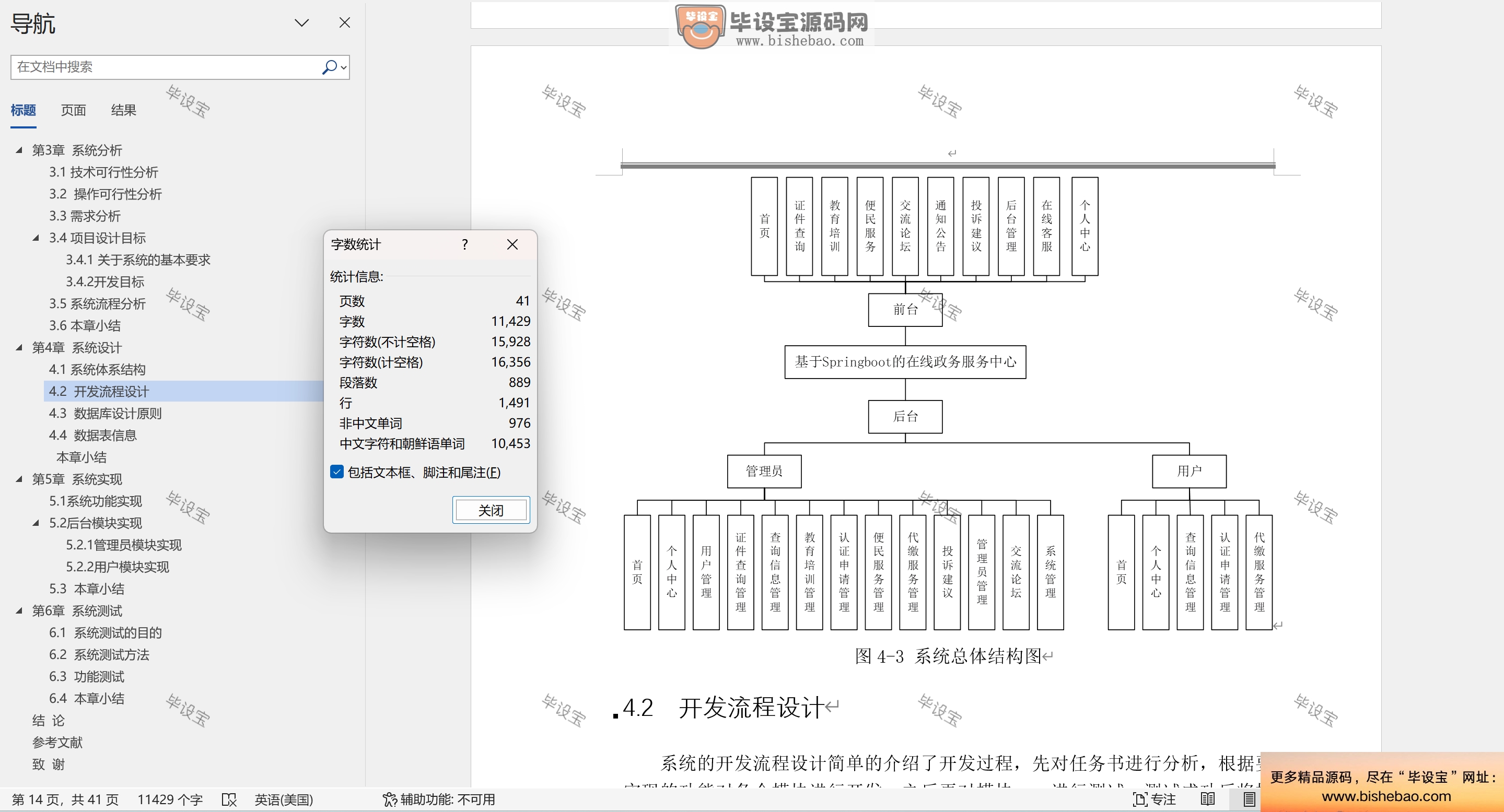Collapse the 第3章 系统分析 heading
The height and width of the screenshot is (812, 1504).
point(19,150)
